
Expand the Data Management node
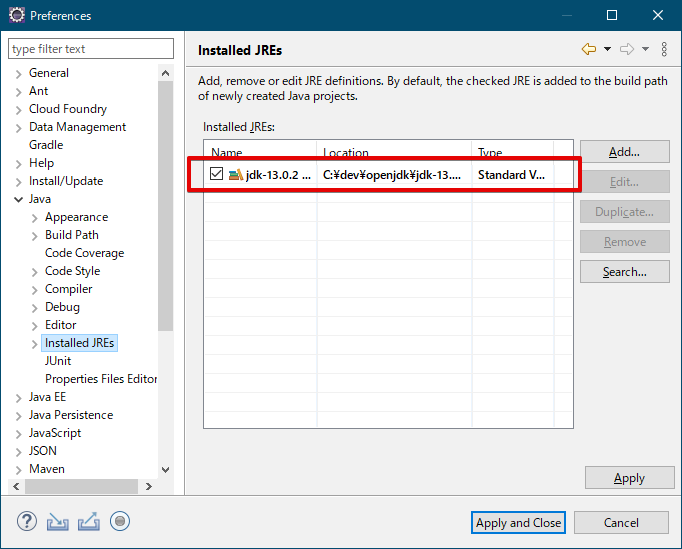[x=18, y=128]
